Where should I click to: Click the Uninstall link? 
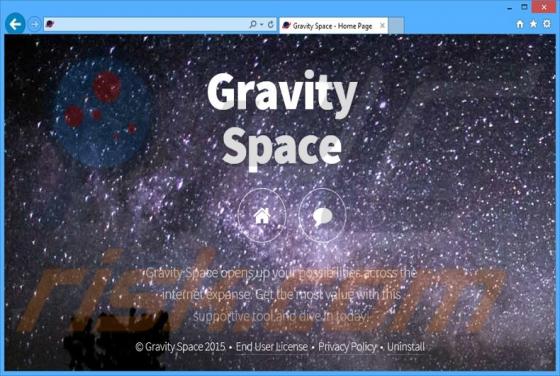pos(406,346)
